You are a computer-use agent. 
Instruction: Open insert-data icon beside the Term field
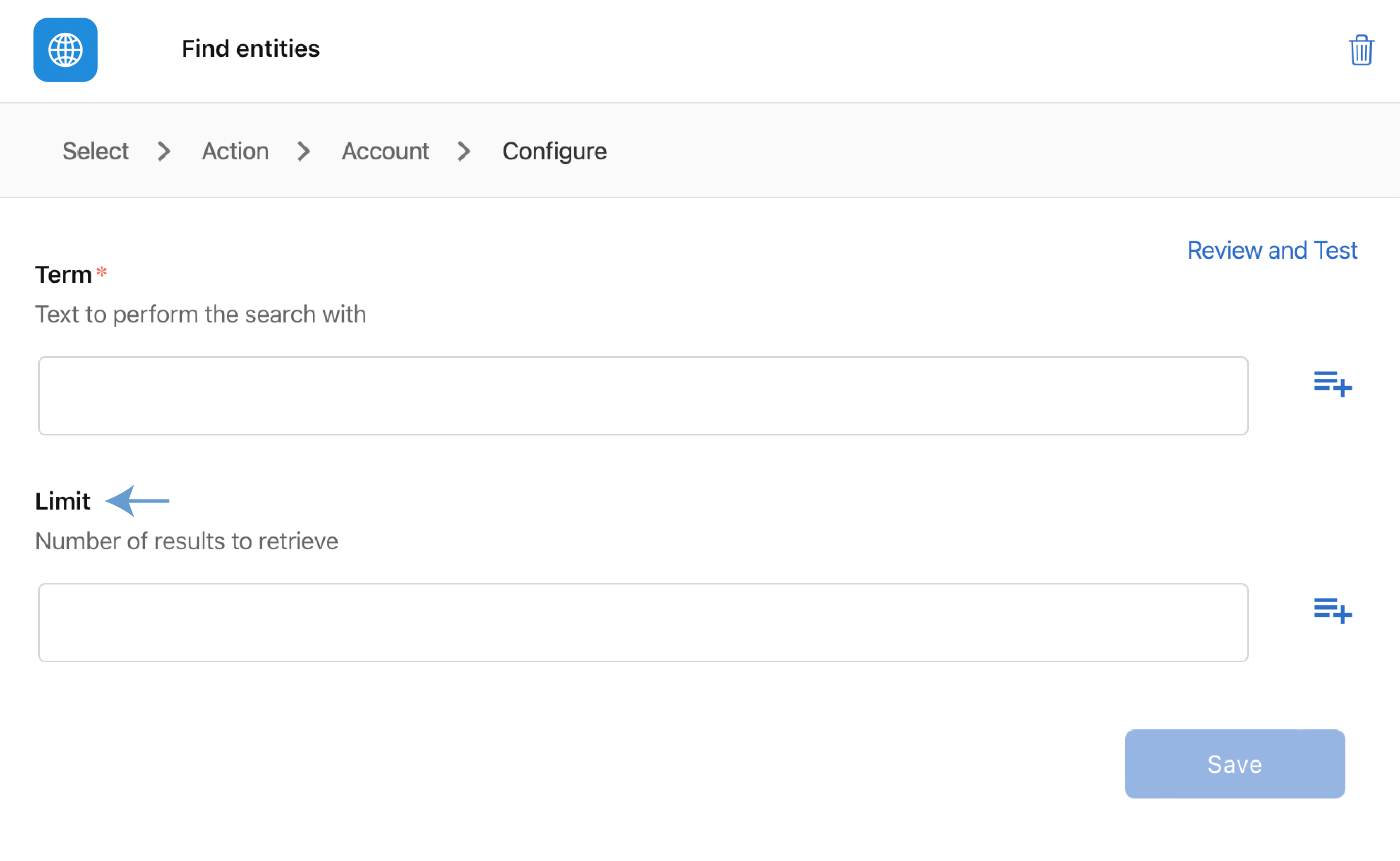click(x=1332, y=384)
